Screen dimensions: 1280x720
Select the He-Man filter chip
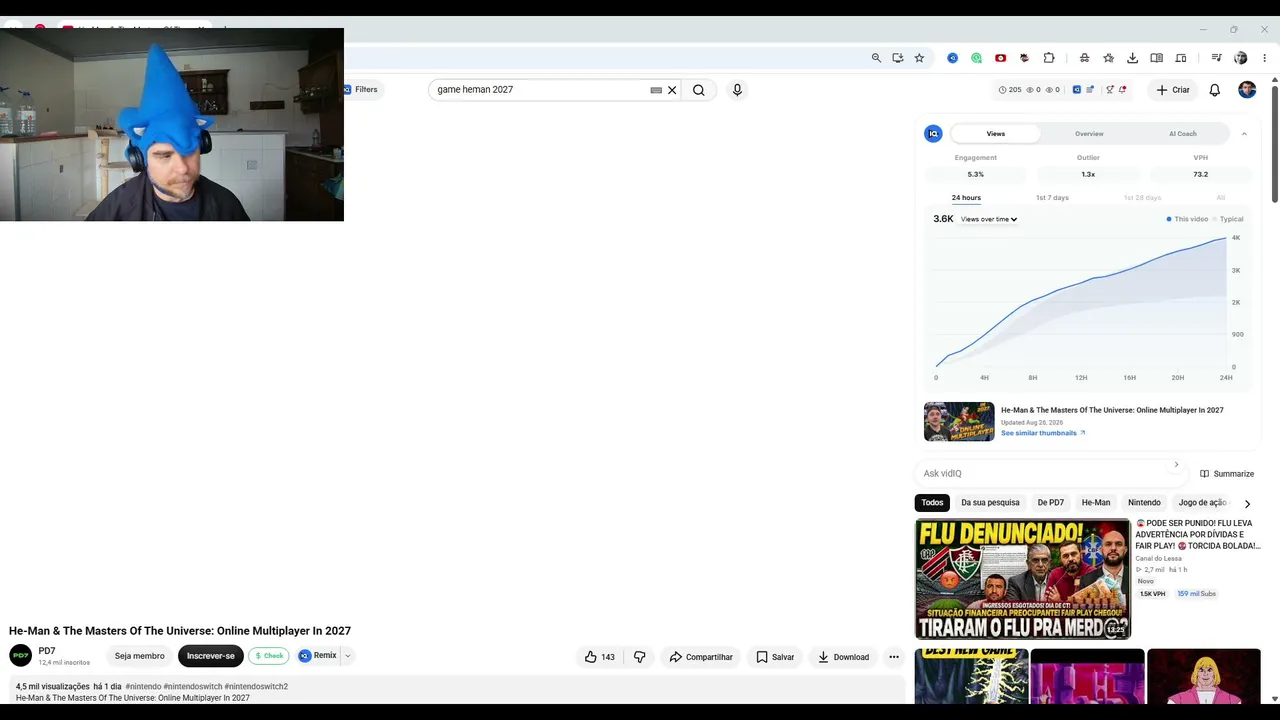1096,503
